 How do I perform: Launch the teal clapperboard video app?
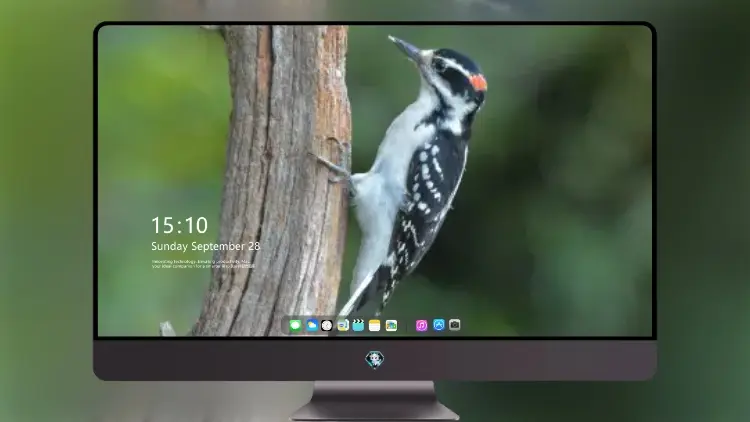(358, 325)
